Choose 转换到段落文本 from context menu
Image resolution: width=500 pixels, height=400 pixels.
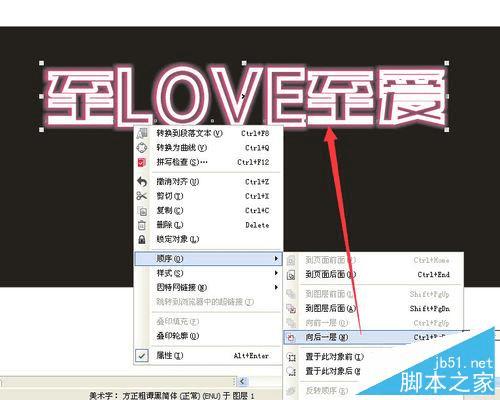(x=209, y=133)
